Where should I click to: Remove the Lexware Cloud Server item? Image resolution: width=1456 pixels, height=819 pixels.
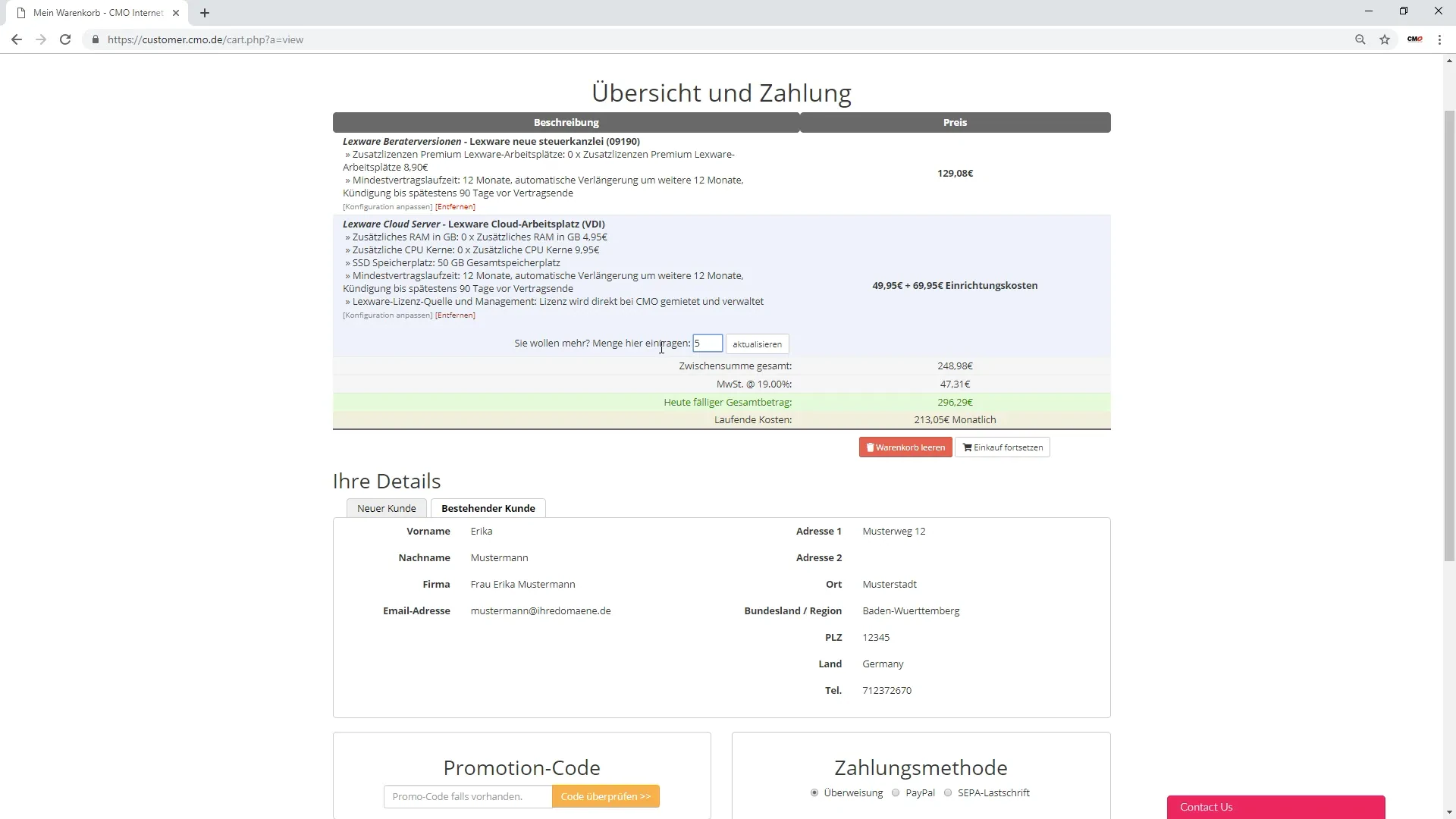[x=455, y=315]
